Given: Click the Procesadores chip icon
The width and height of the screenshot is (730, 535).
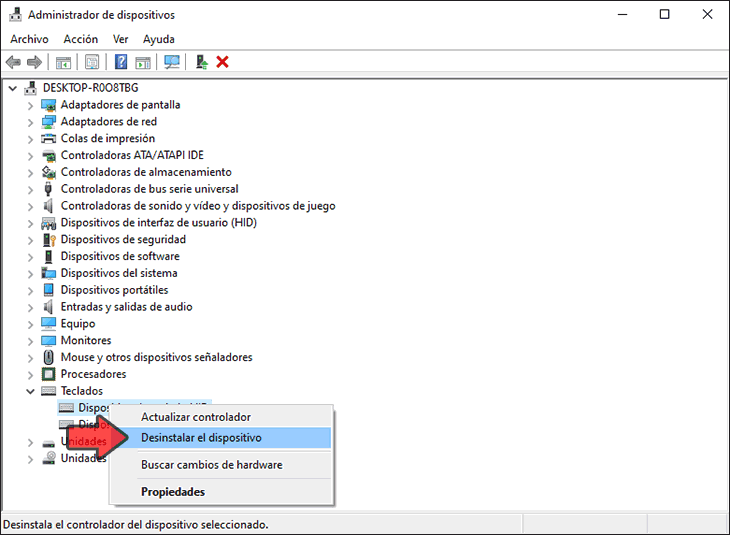Looking at the screenshot, I should (x=48, y=374).
